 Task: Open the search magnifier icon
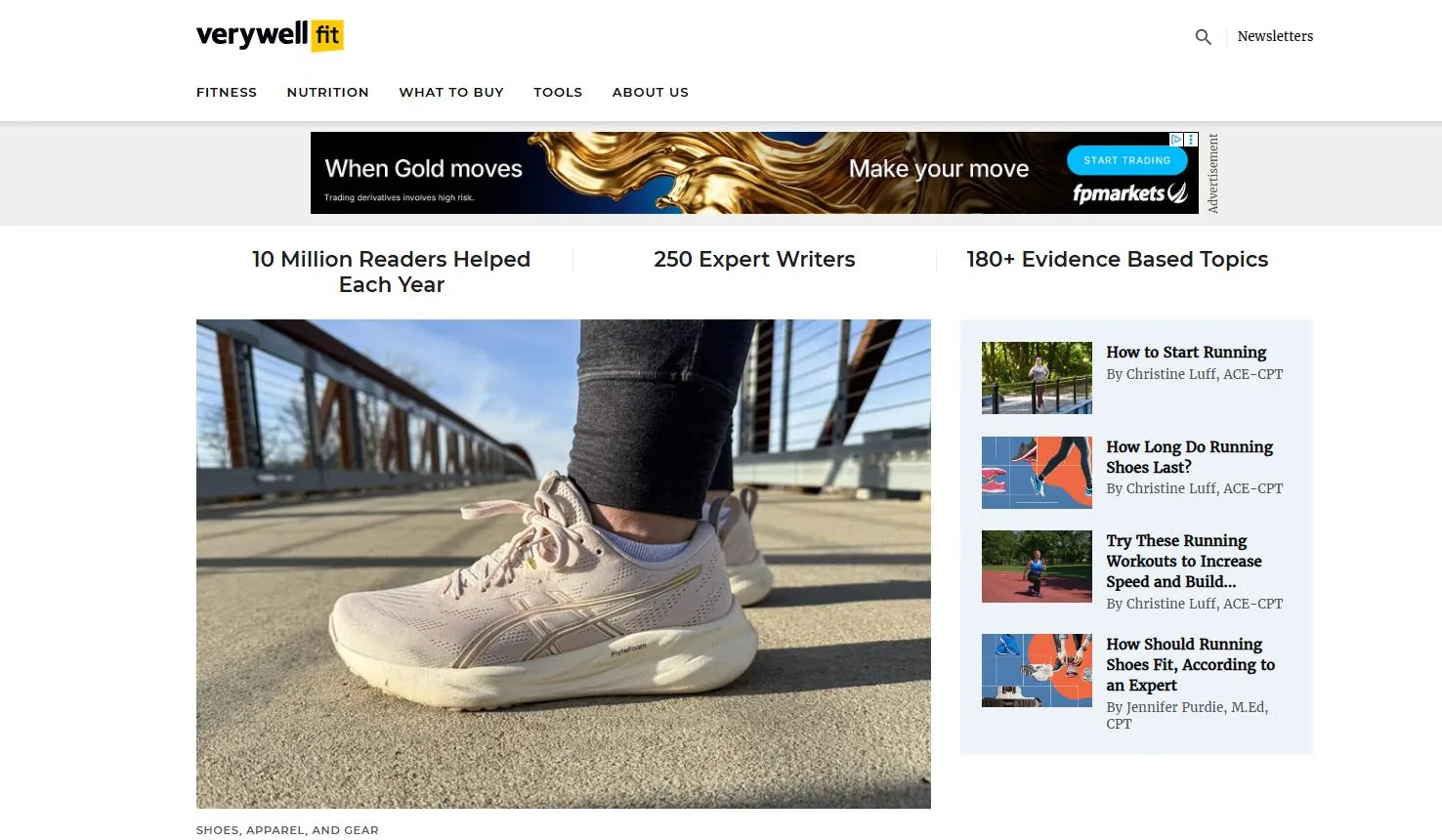point(1203,37)
